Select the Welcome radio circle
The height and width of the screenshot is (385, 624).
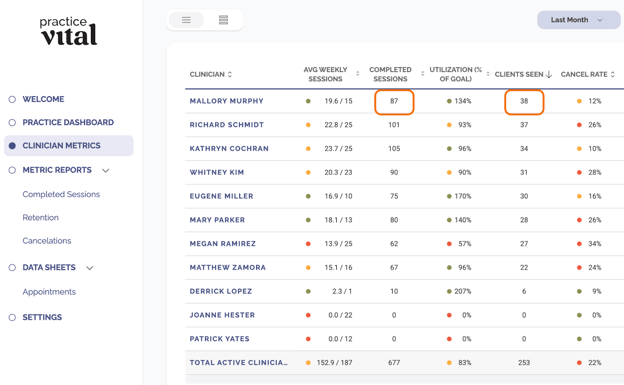pyautogui.click(x=12, y=99)
